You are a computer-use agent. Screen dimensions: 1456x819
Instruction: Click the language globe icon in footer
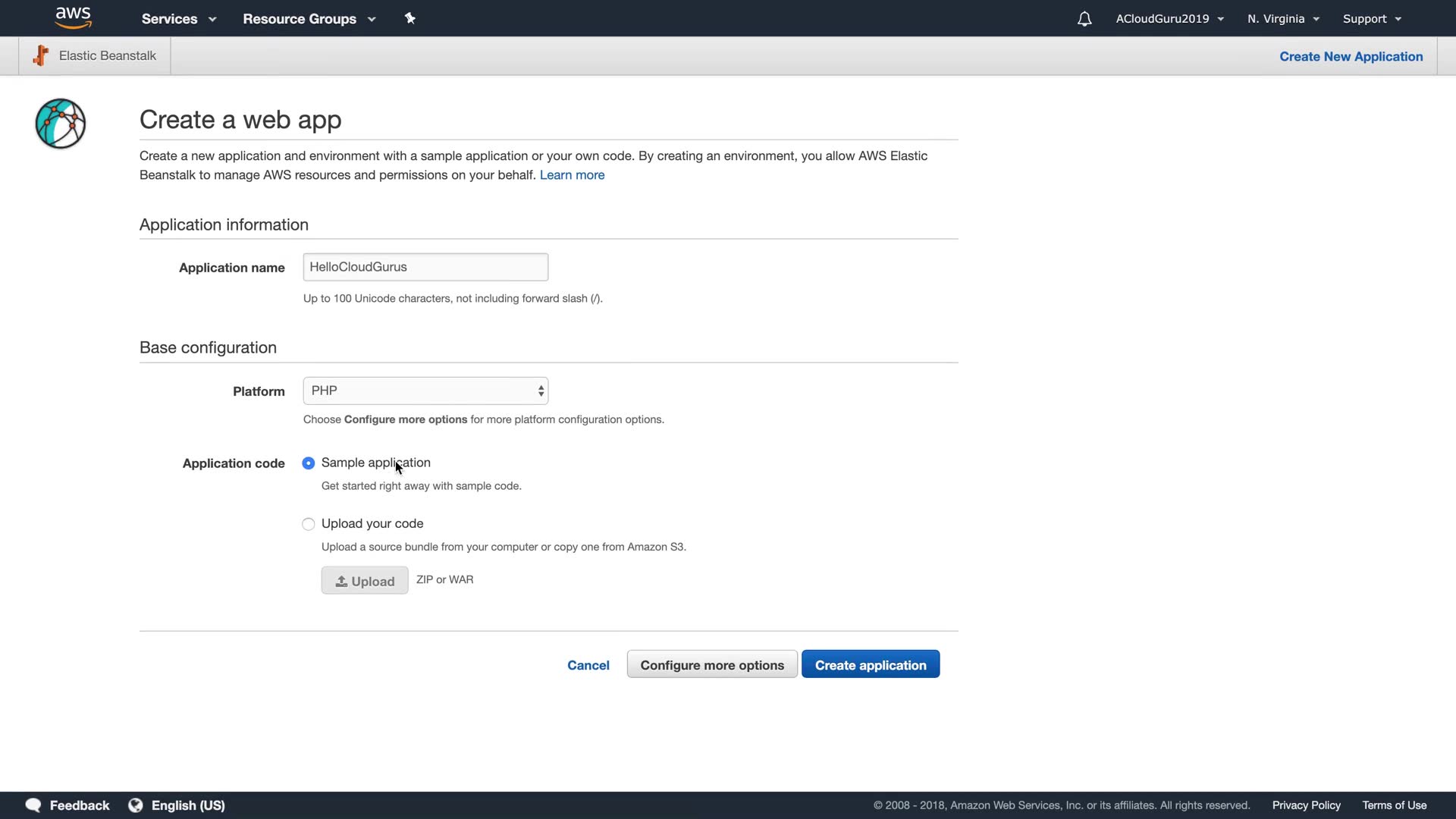click(136, 805)
